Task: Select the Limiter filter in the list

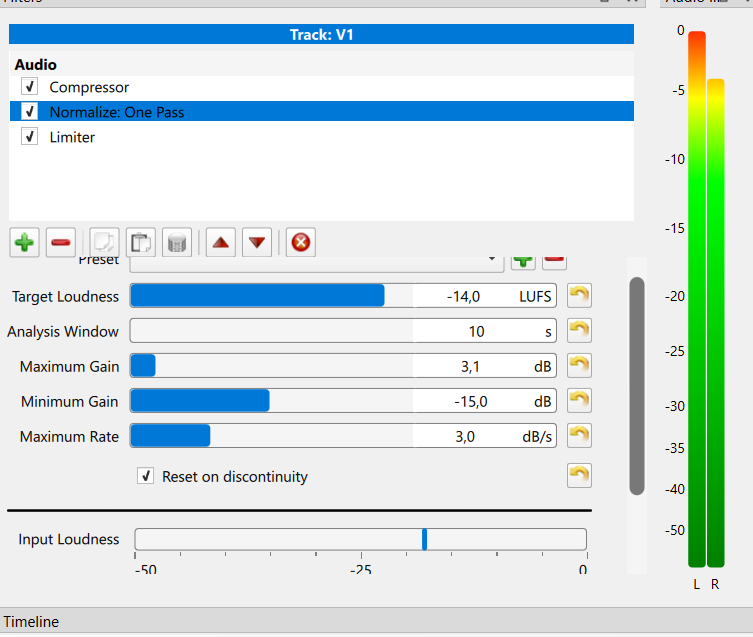Action: (72, 137)
